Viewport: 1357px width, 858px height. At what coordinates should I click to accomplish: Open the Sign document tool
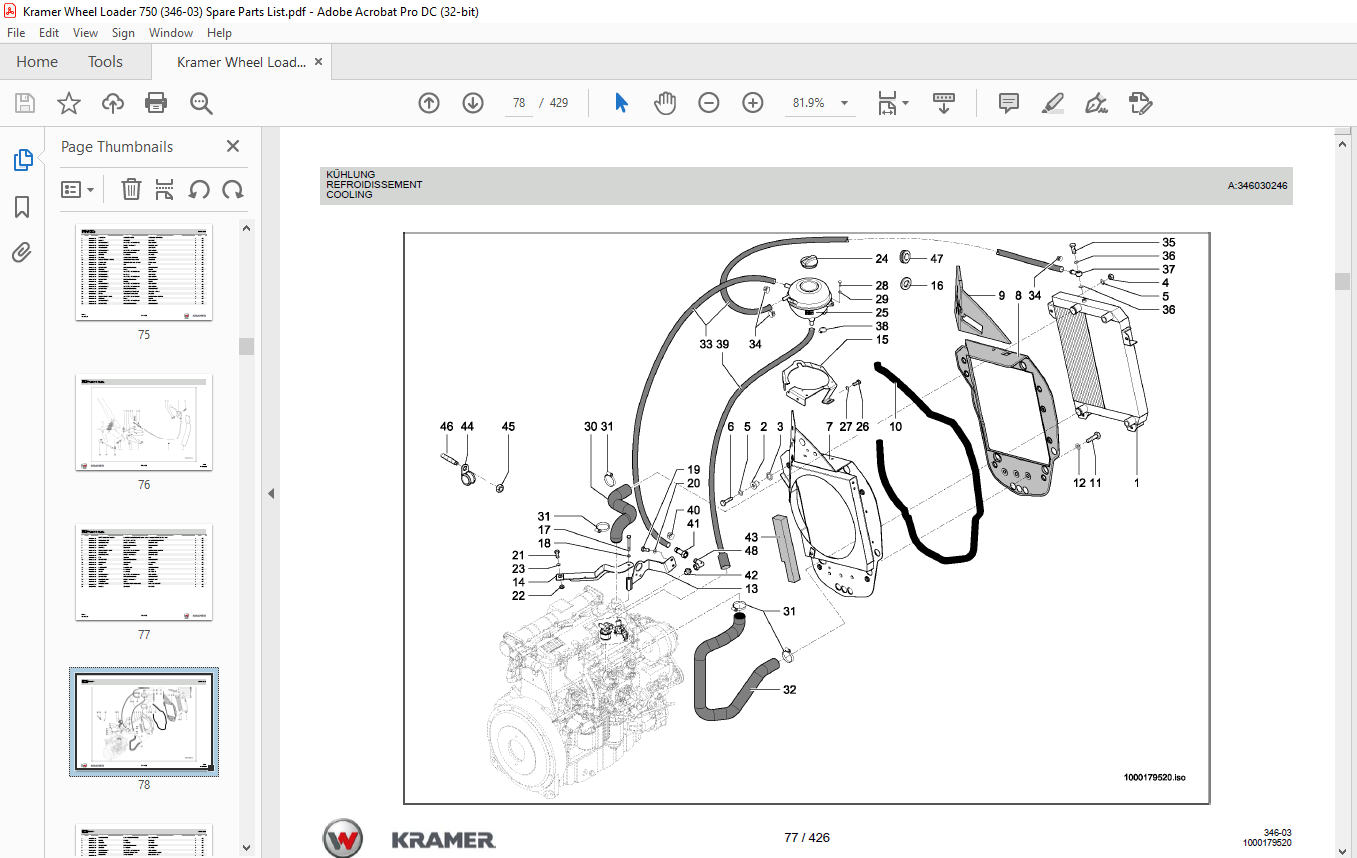pos(1096,103)
